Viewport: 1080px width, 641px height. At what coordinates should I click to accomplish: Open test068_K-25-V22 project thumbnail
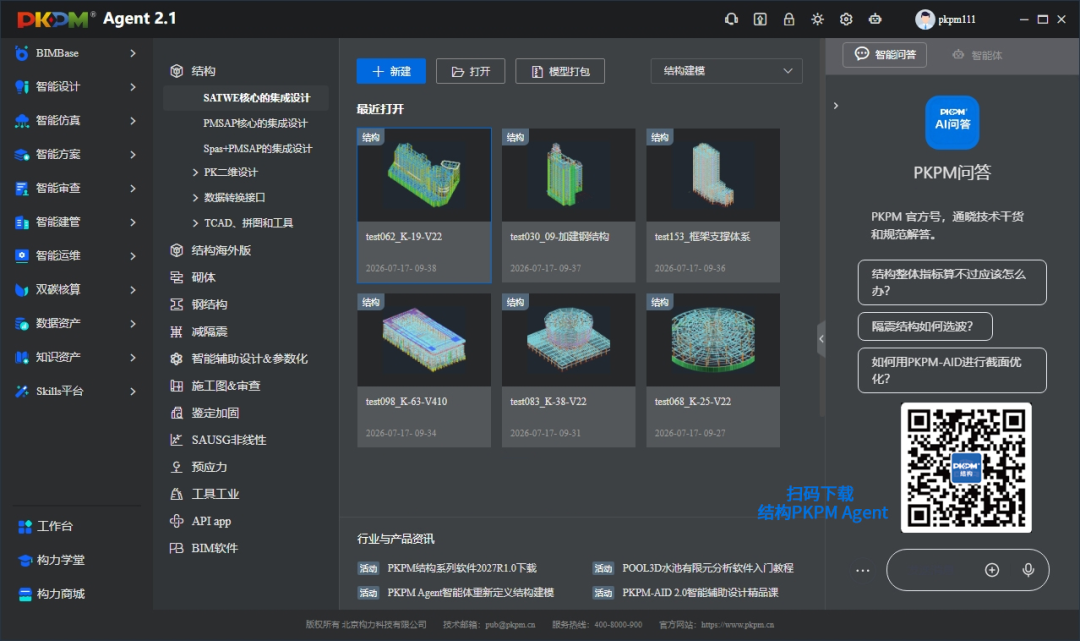(713, 339)
